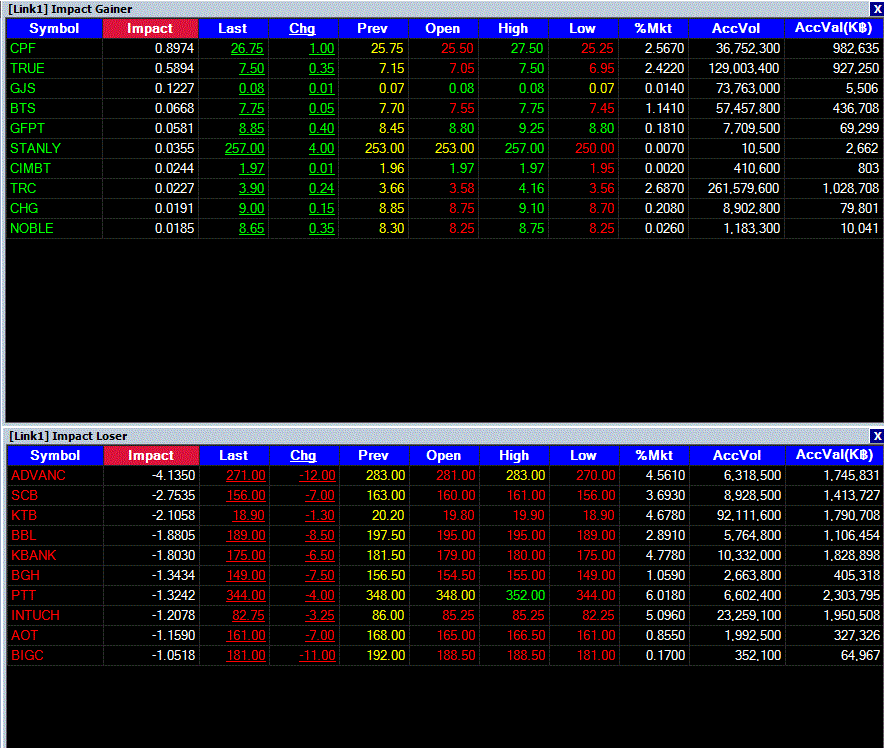Select the SCB symbol

click(x=24, y=496)
